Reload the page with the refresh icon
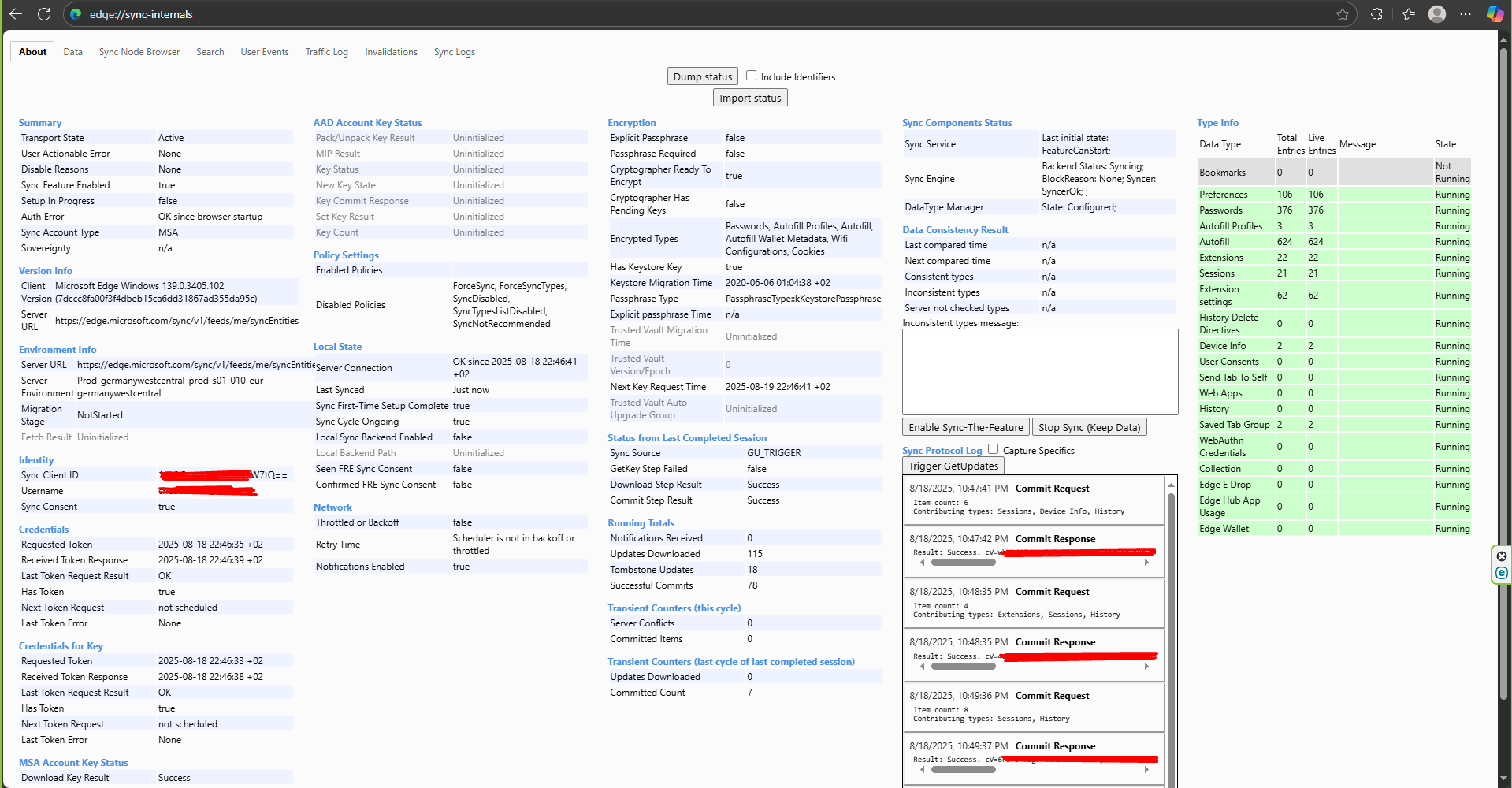 (x=44, y=14)
